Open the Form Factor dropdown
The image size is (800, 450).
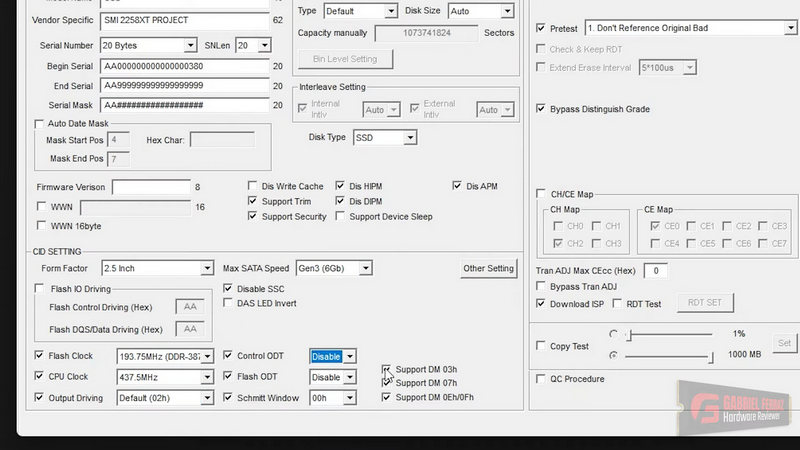click(158, 268)
